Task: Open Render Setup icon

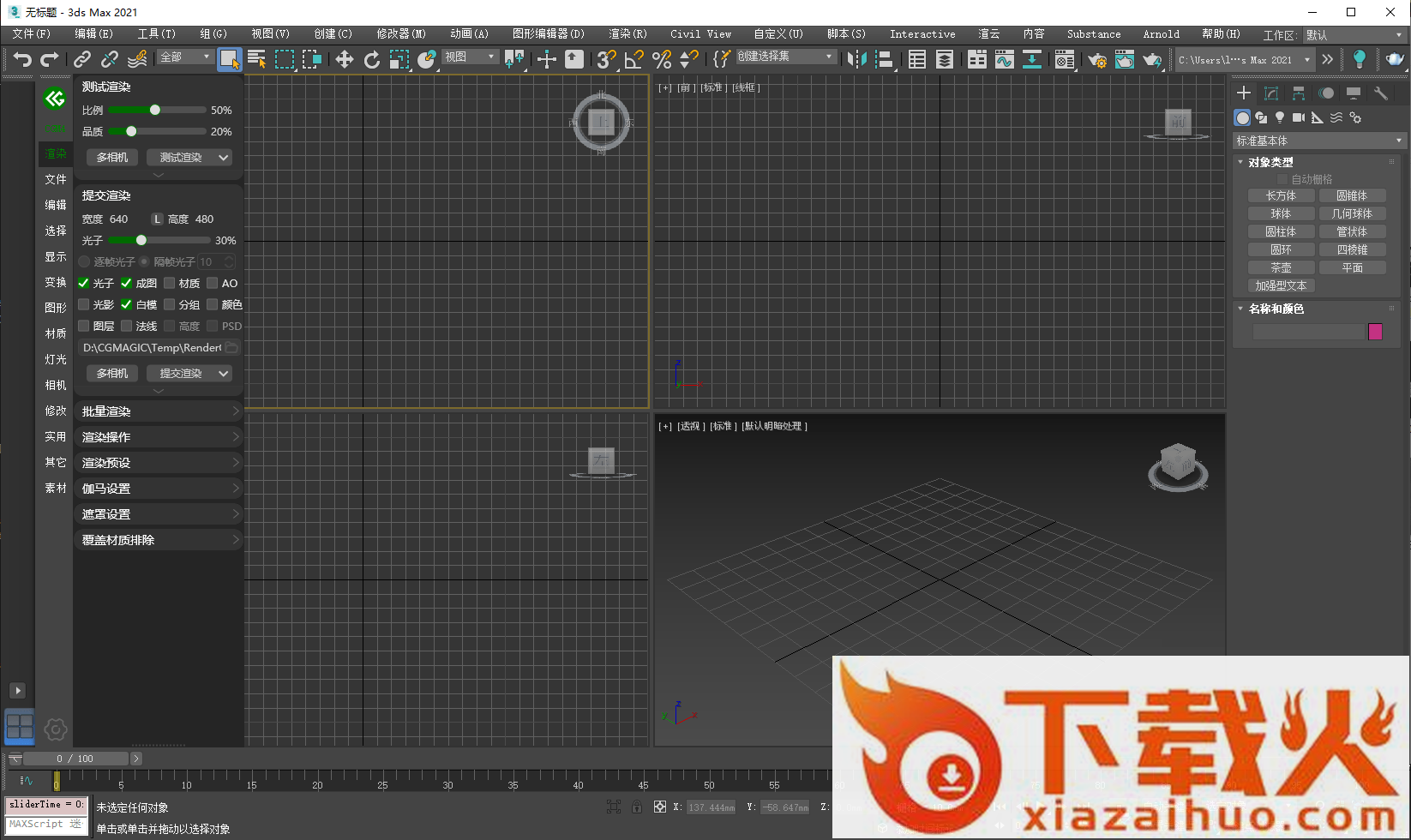Action: pos(1096,59)
